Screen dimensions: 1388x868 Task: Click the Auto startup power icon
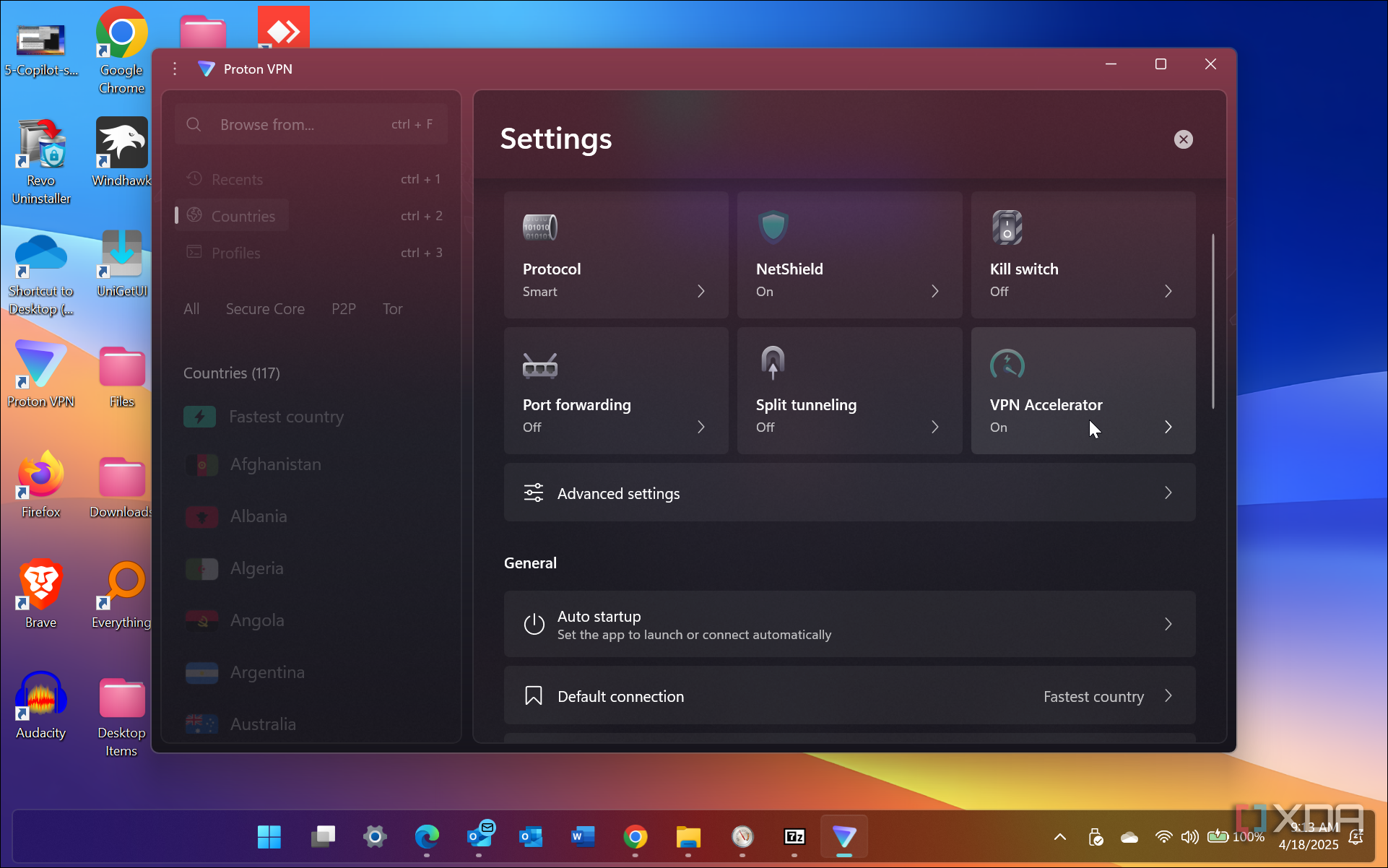pyautogui.click(x=534, y=625)
